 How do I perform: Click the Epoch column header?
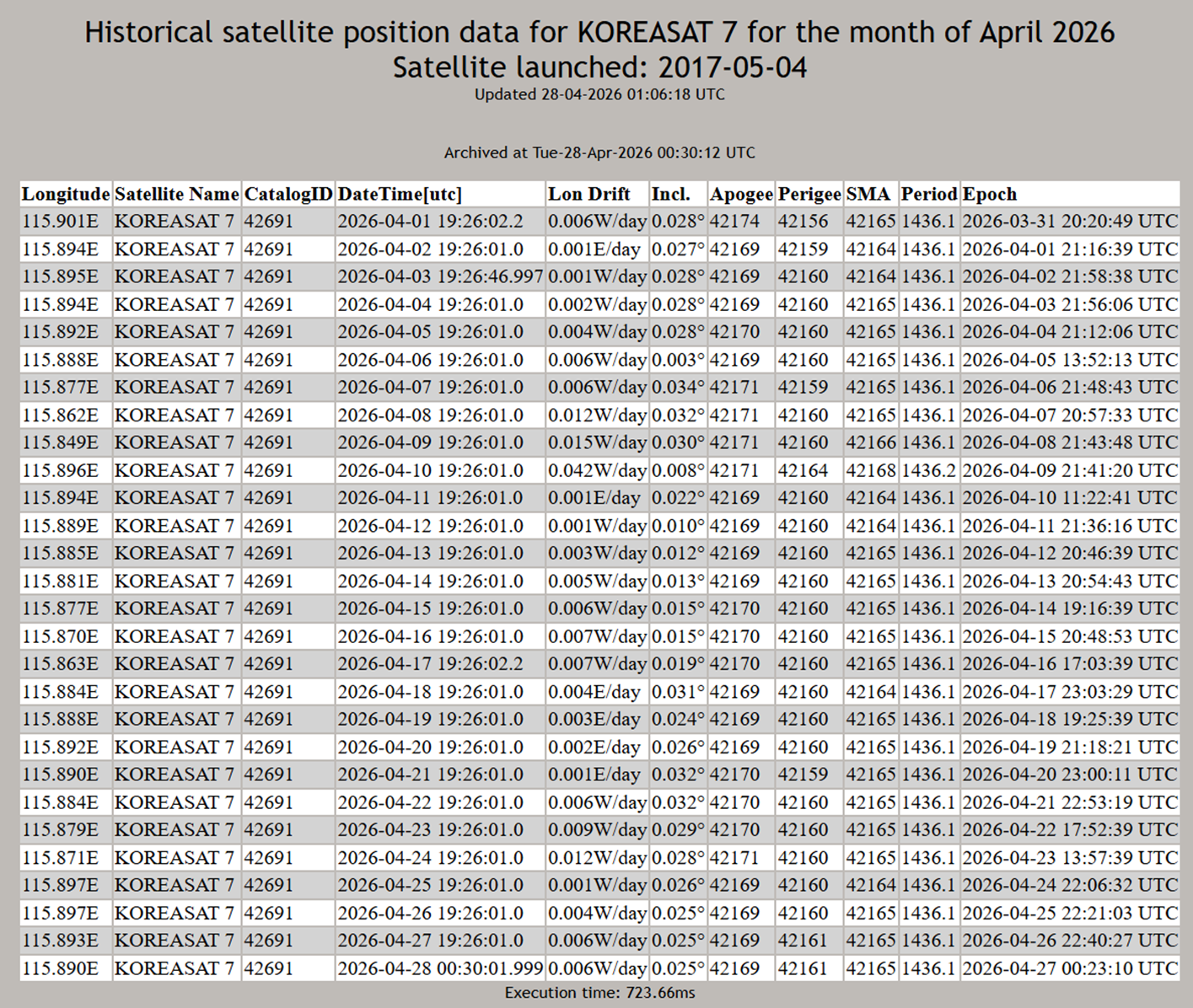coord(990,194)
